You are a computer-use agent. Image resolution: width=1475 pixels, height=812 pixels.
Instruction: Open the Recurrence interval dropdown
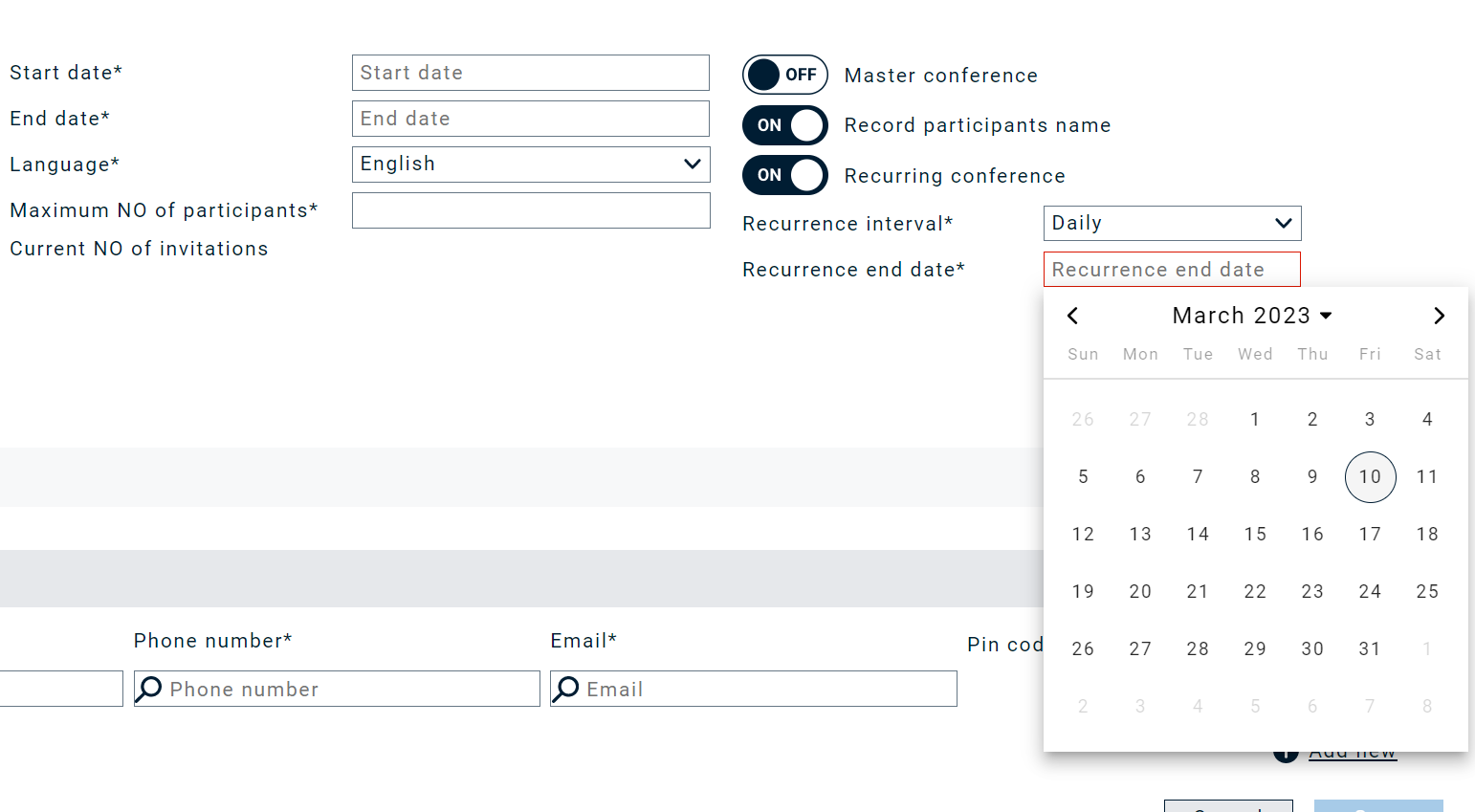pyautogui.click(x=1173, y=224)
